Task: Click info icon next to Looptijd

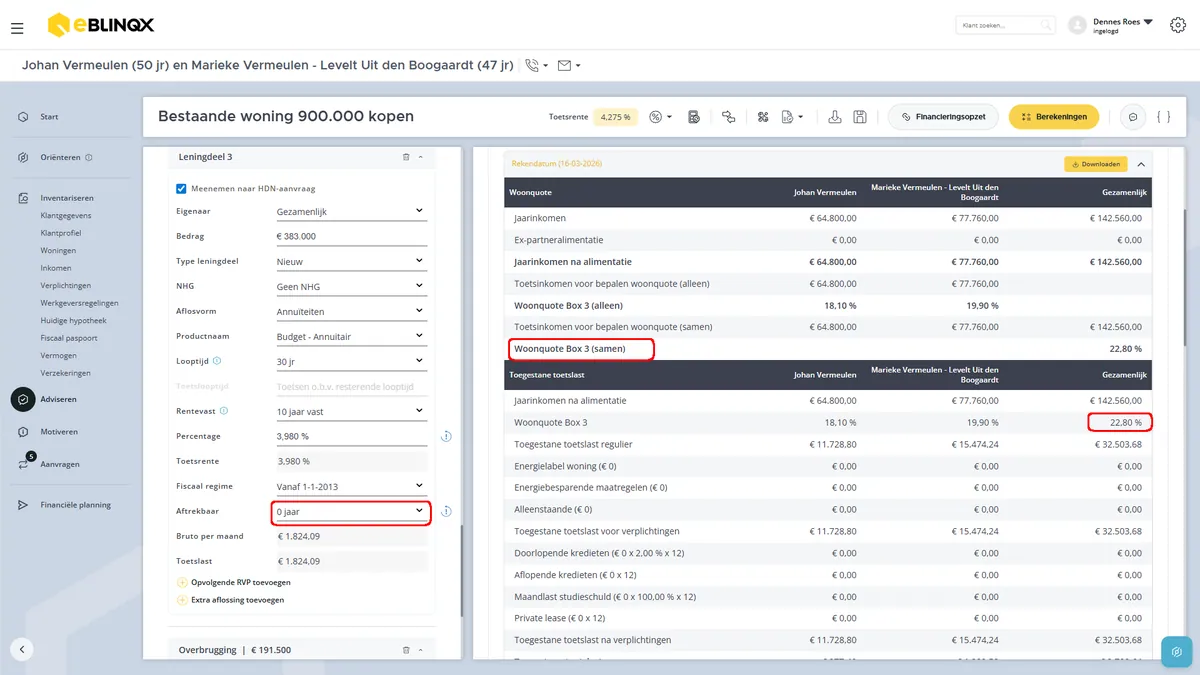Action: point(217,361)
